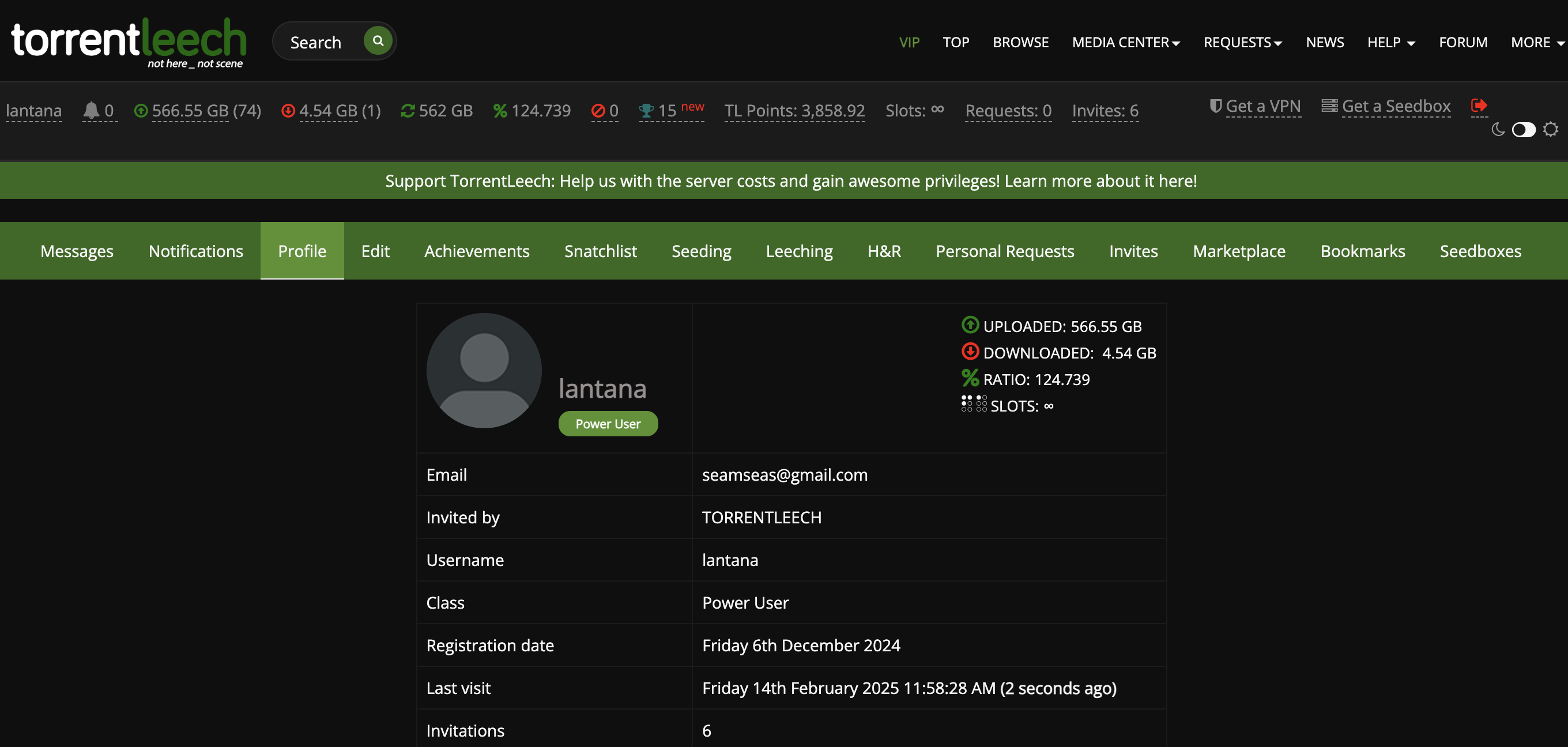Viewport: 1568px width, 747px height.
Task: Click TL Points: 3,858.92 link
Action: [x=794, y=111]
